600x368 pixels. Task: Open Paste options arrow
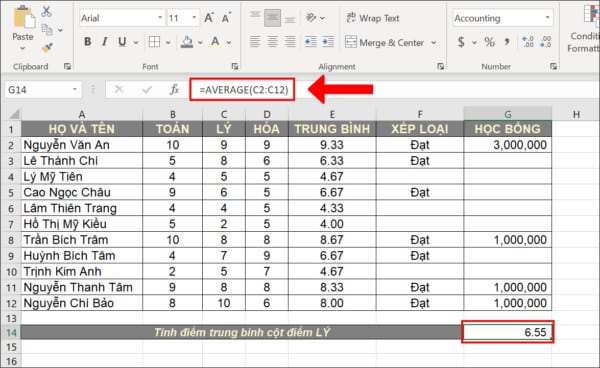[22, 49]
